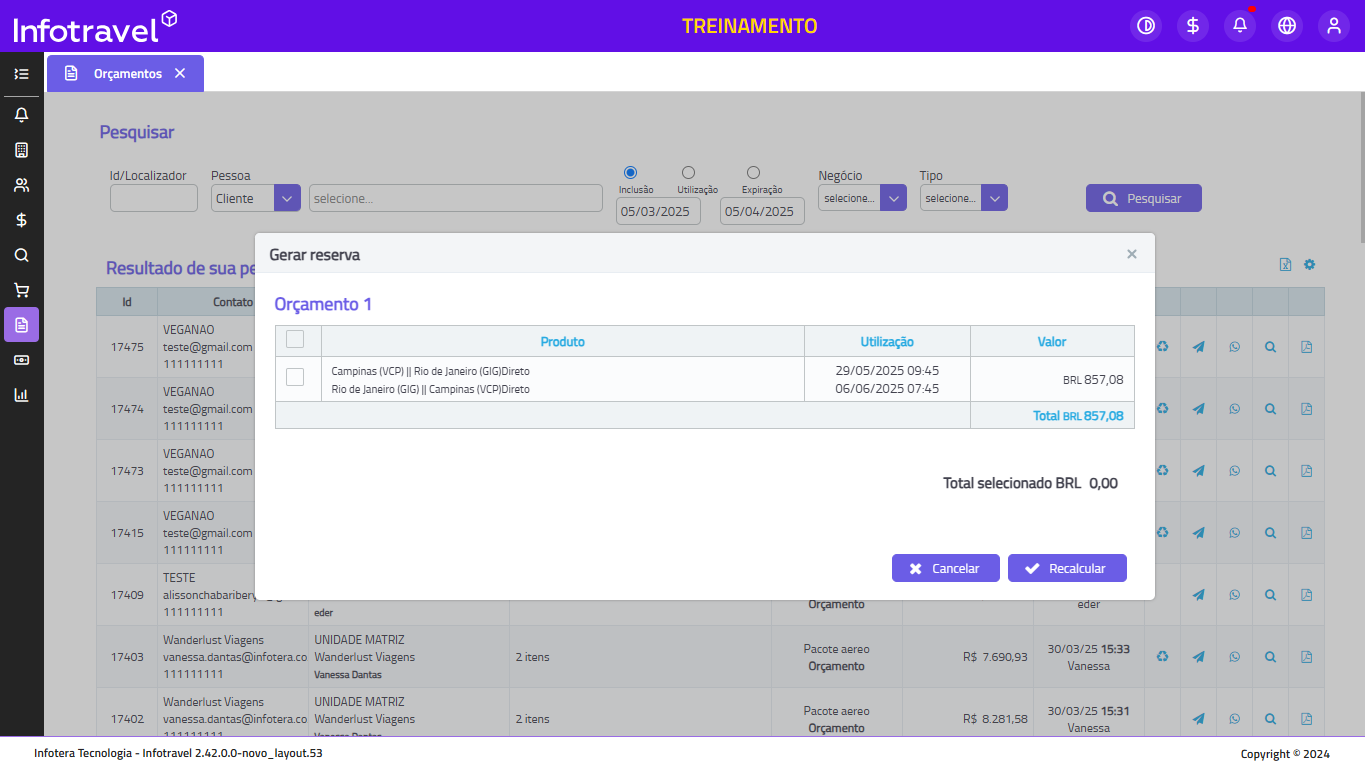Tick the select-all checkbox in Produto header
This screenshot has height=767, width=1365.
(x=295, y=340)
